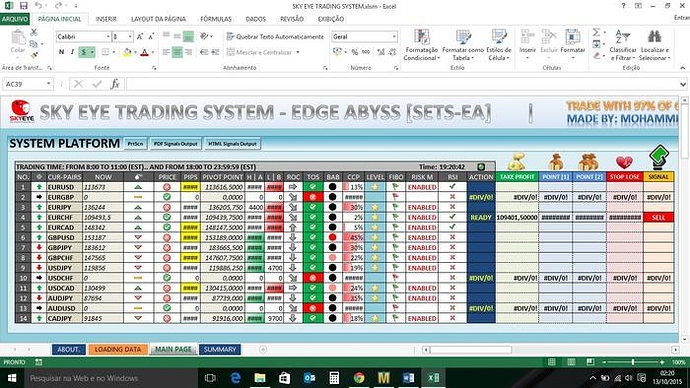
Task: Switch to Page Break Preview icon
Action: (x=590, y=362)
